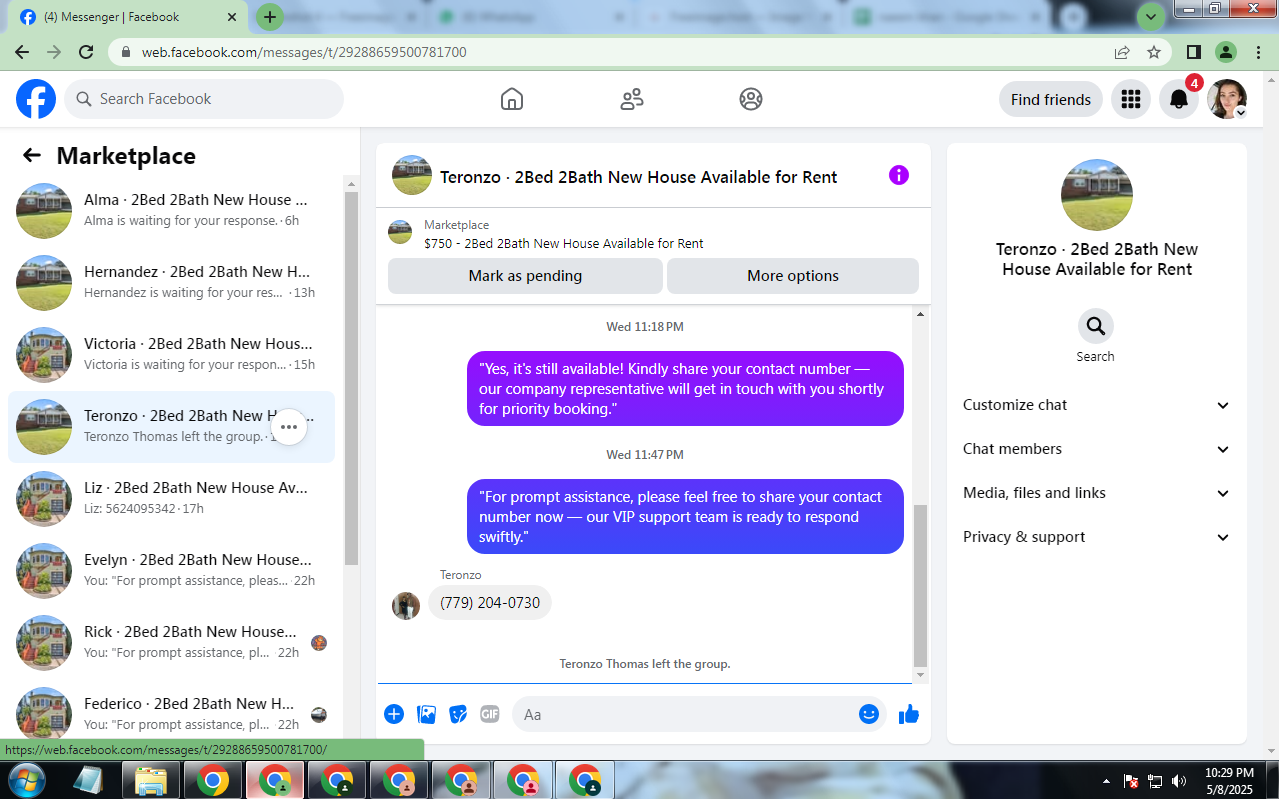Screen dimensions: 1279x799
Task: Open the Friends icon in top navigation
Action: (x=632, y=99)
